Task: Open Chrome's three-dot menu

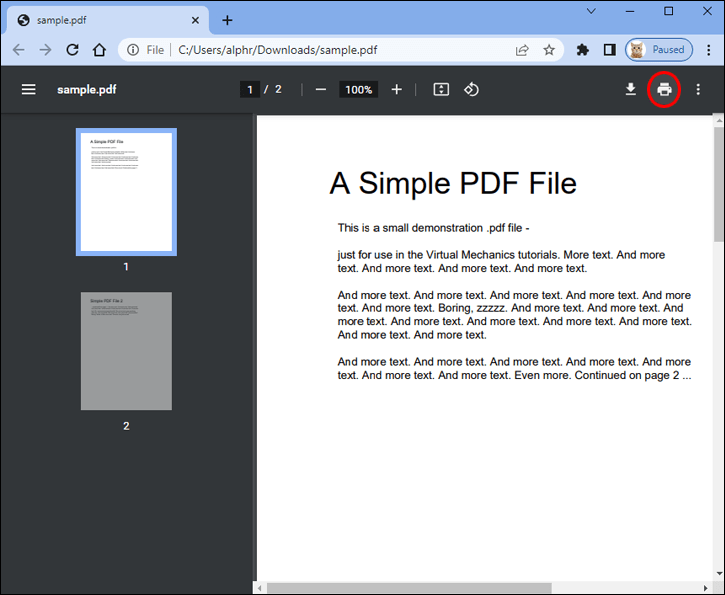Action: pyautogui.click(x=708, y=49)
